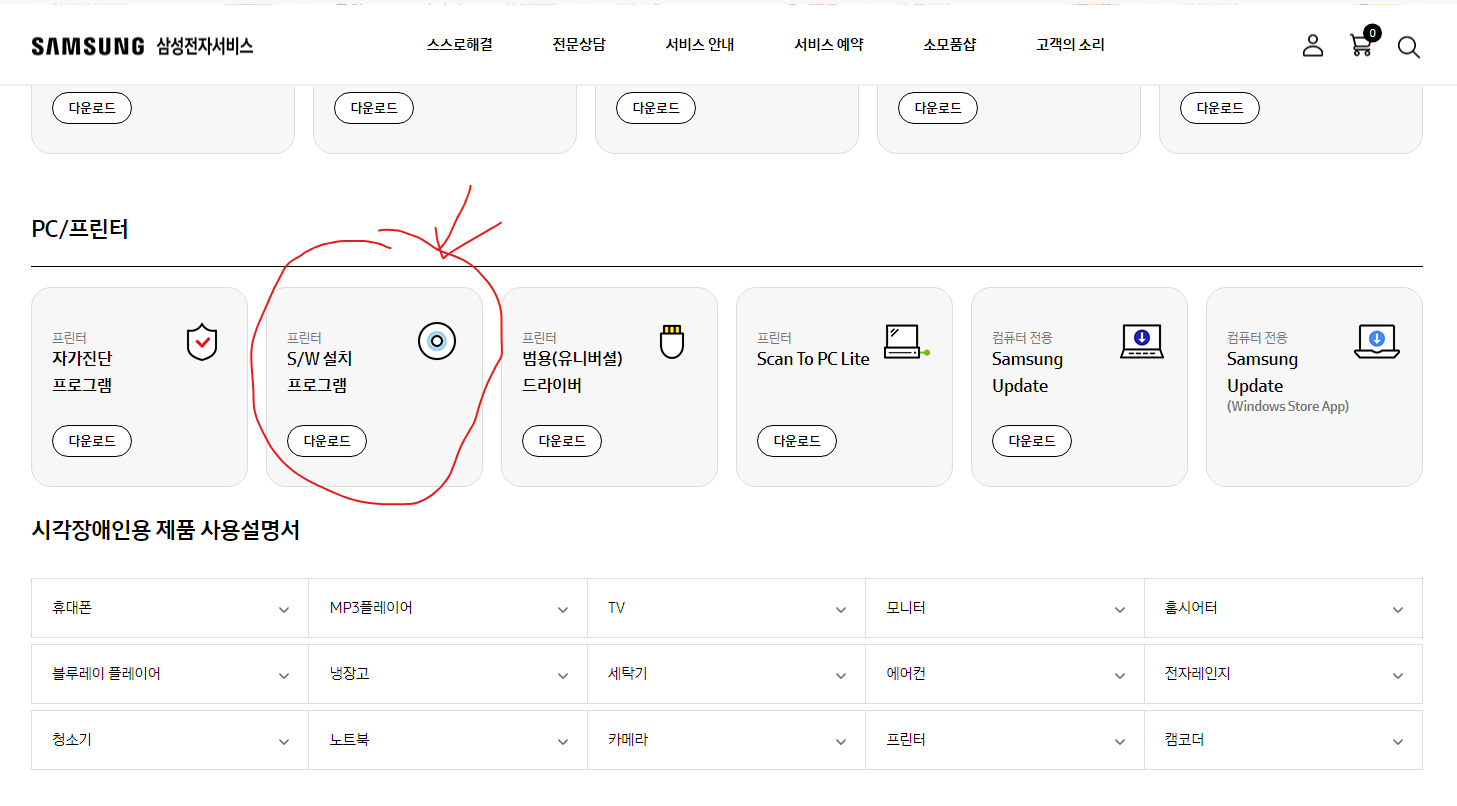Open the 소모품샵 menu

[949, 45]
